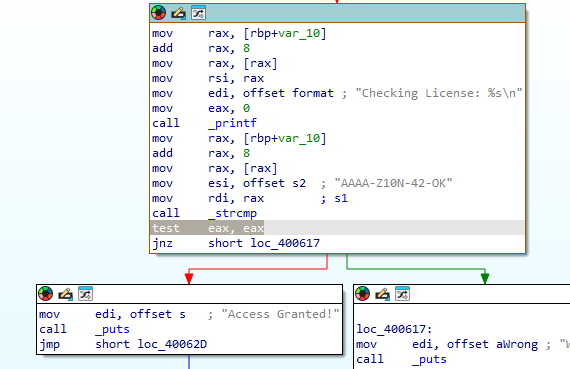This screenshot has width=570, height=369.
Task: Click graph group icon in loc_400617 block
Action: (402, 294)
